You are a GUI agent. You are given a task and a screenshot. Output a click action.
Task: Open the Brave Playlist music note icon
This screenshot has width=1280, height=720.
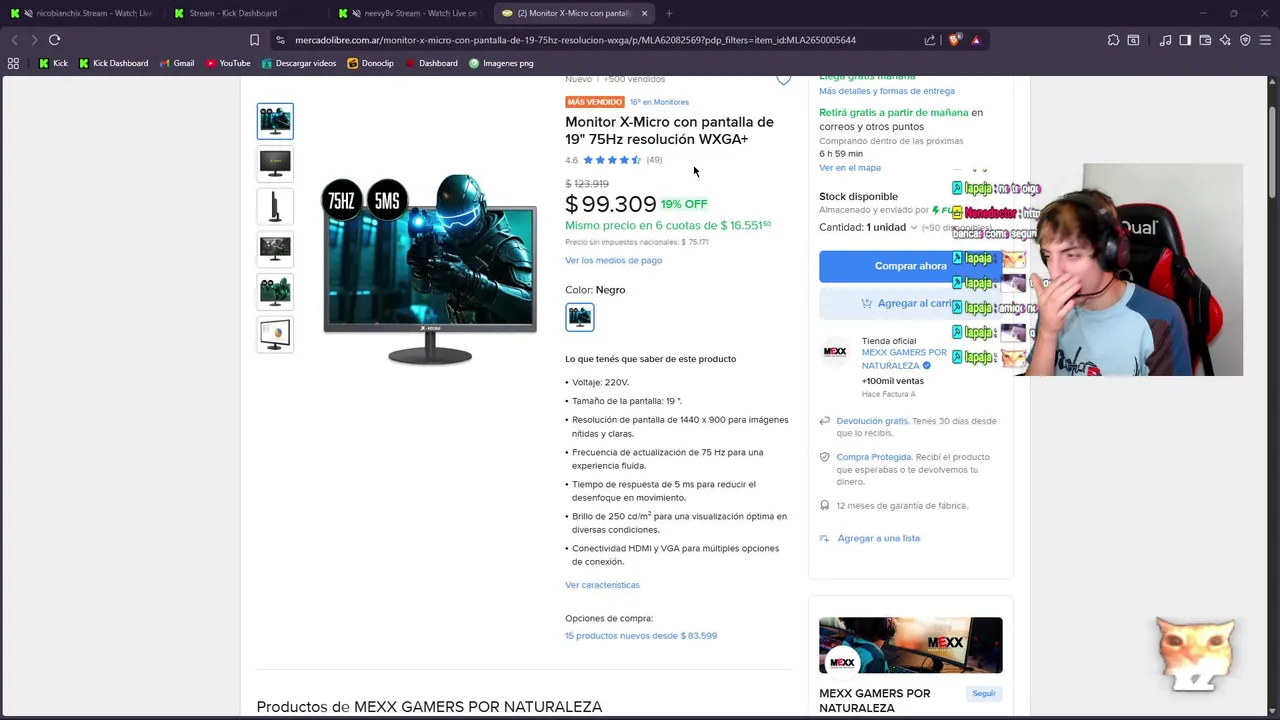1165,40
